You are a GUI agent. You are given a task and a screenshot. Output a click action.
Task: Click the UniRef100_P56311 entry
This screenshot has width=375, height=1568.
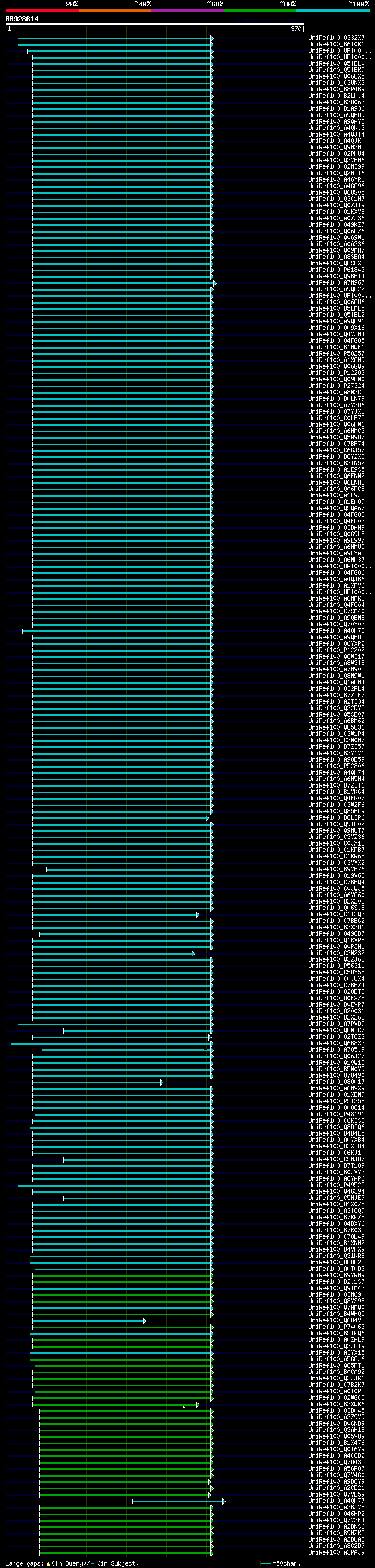(x=337, y=966)
